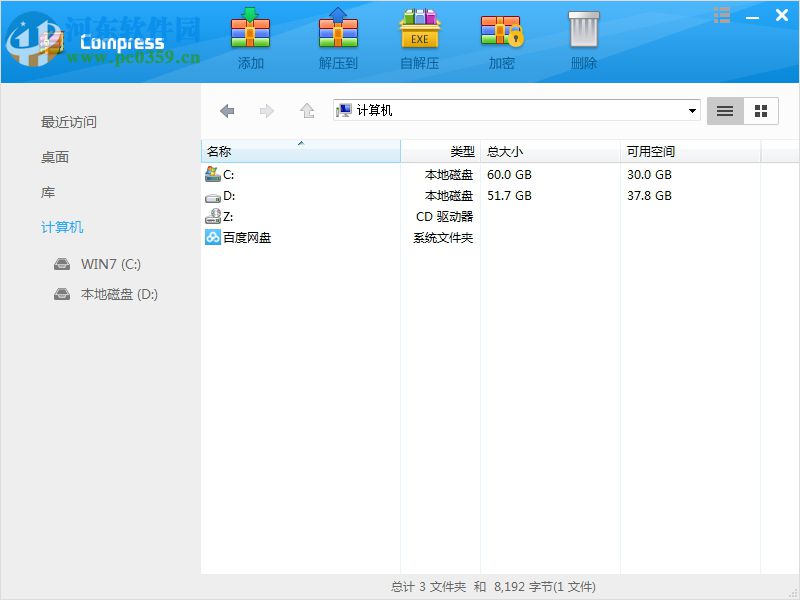
Task: Toggle the main menu hamburger icon
Action: 722,14
